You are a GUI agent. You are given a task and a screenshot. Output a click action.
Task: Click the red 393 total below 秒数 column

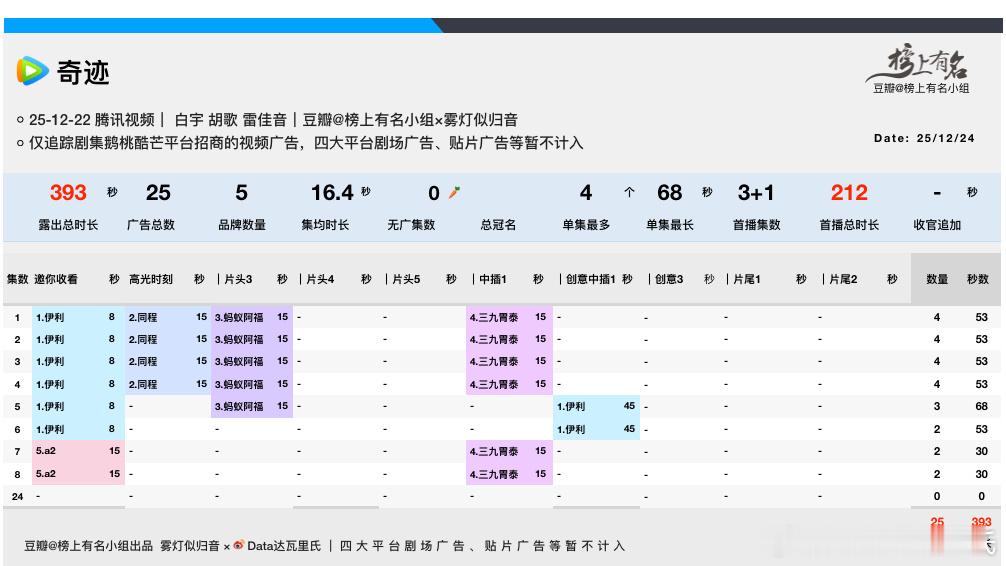[981, 522]
